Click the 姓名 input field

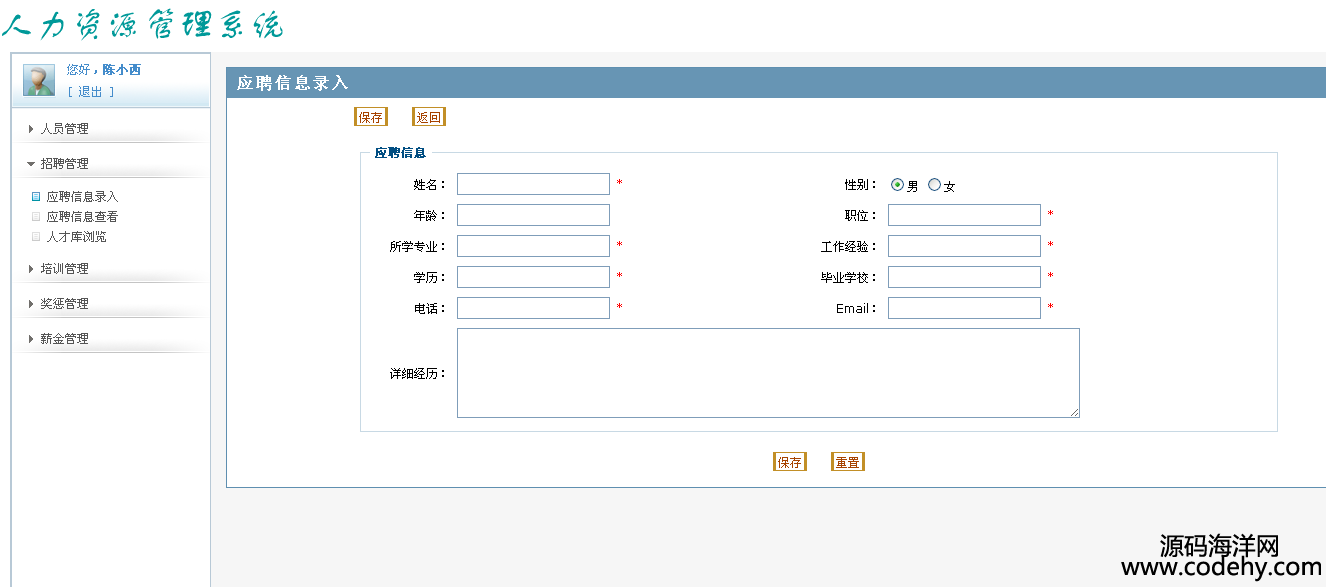[x=533, y=184]
